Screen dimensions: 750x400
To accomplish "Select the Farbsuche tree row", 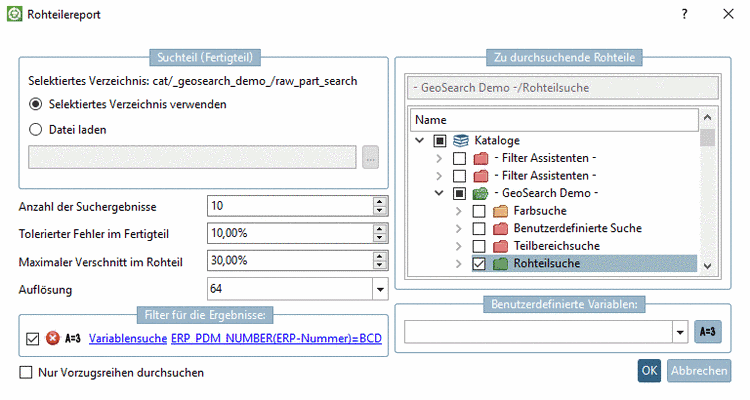I will click(540, 211).
